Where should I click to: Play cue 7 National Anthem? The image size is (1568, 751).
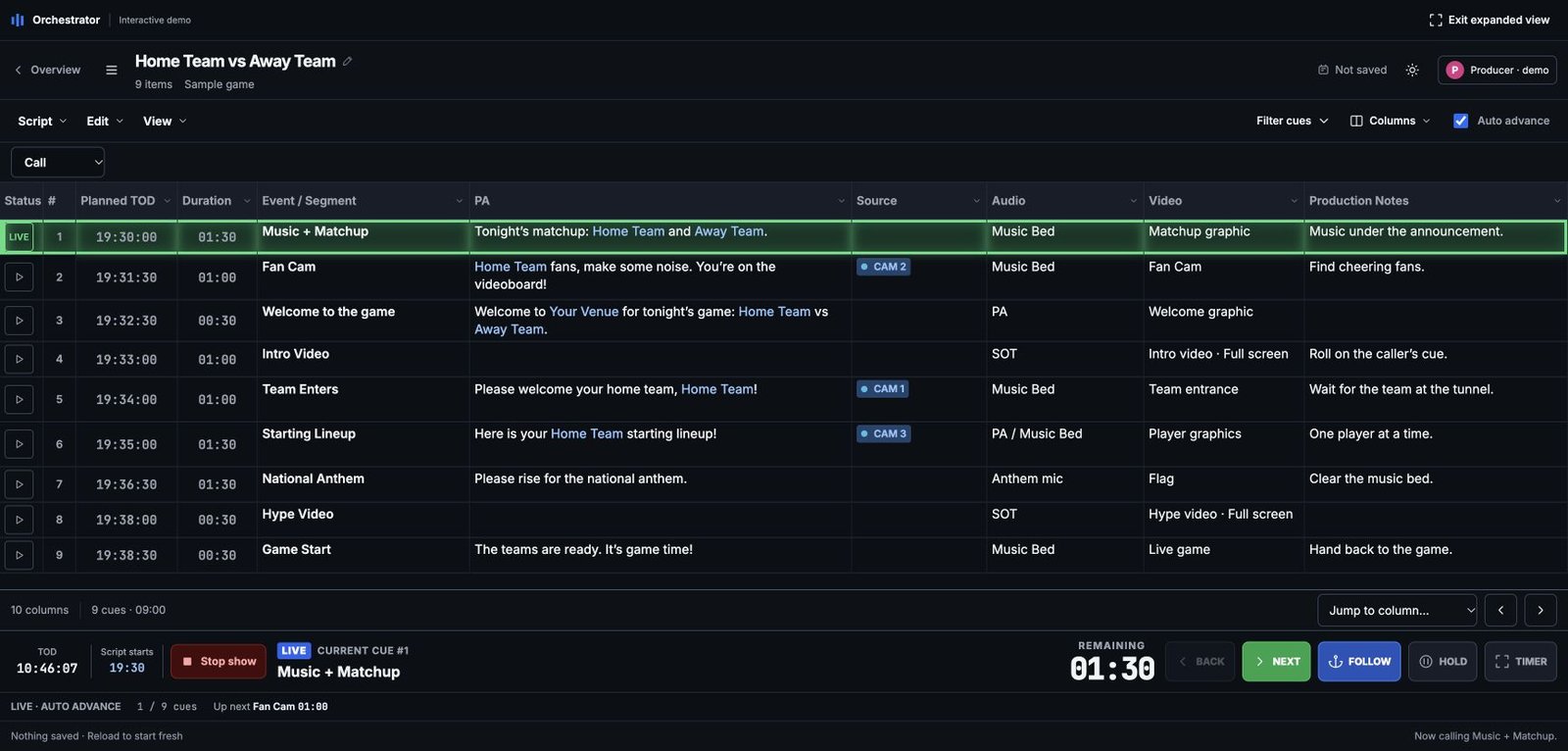click(x=19, y=484)
